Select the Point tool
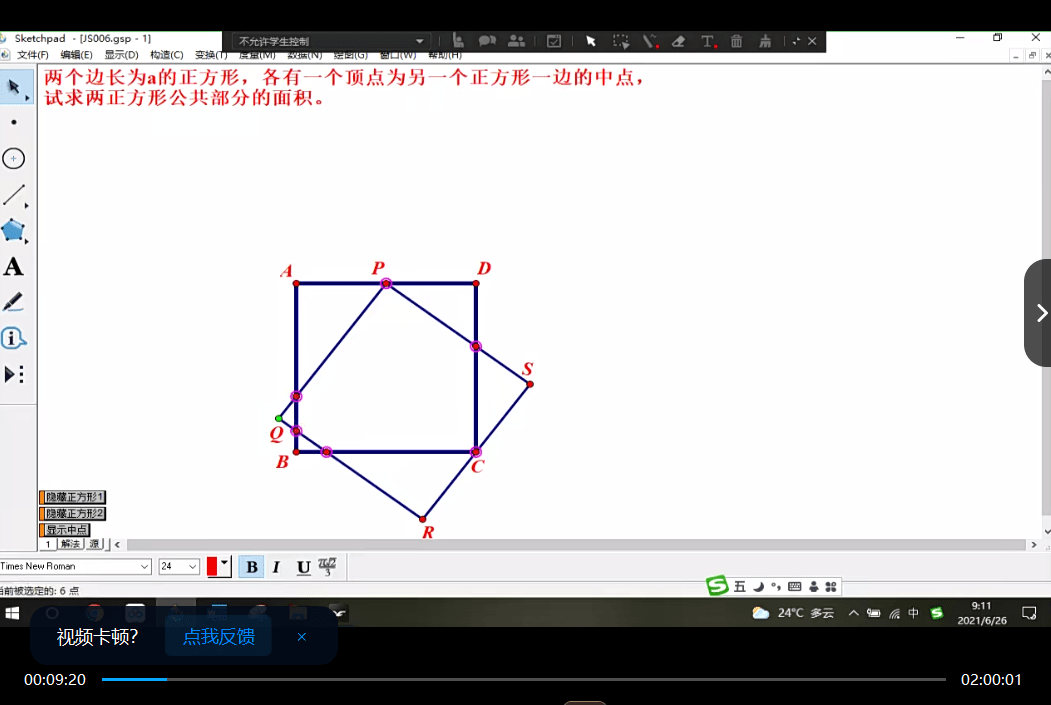The image size is (1051, 705). click(13, 123)
